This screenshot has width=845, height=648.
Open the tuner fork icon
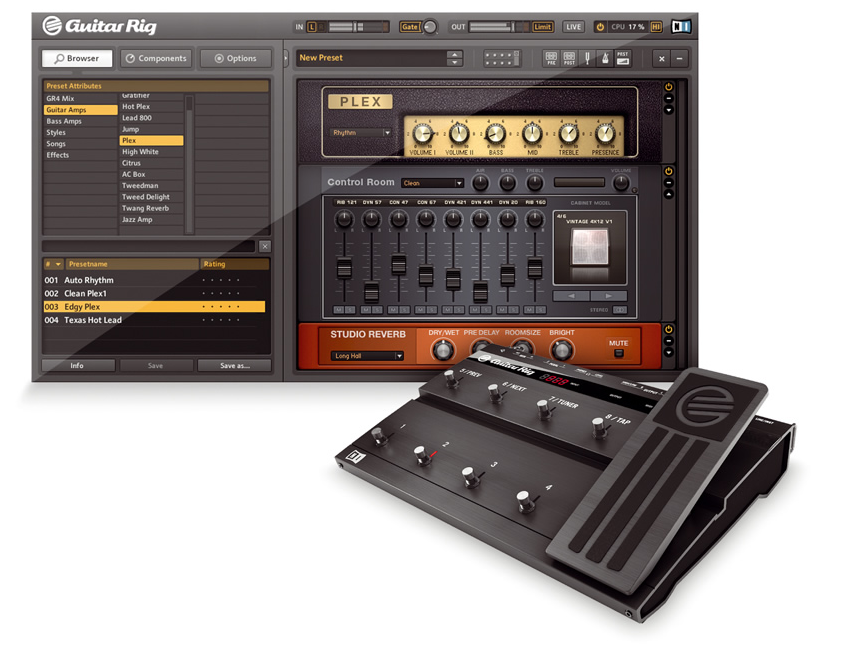(587, 58)
